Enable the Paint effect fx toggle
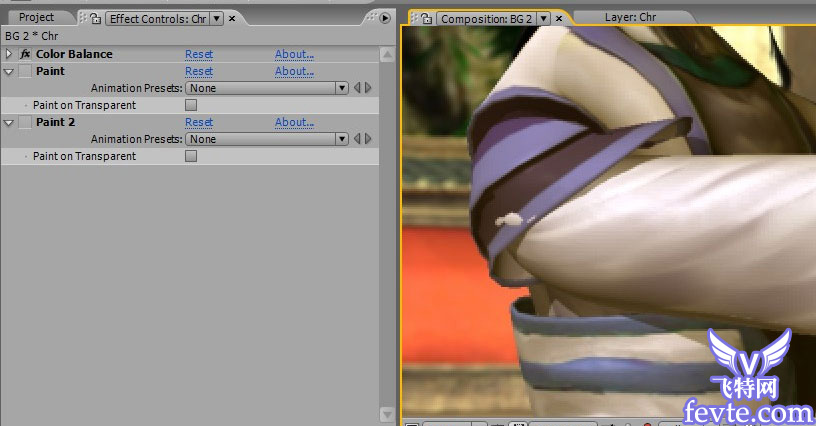The width and height of the screenshot is (816, 426). pos(25,71)
